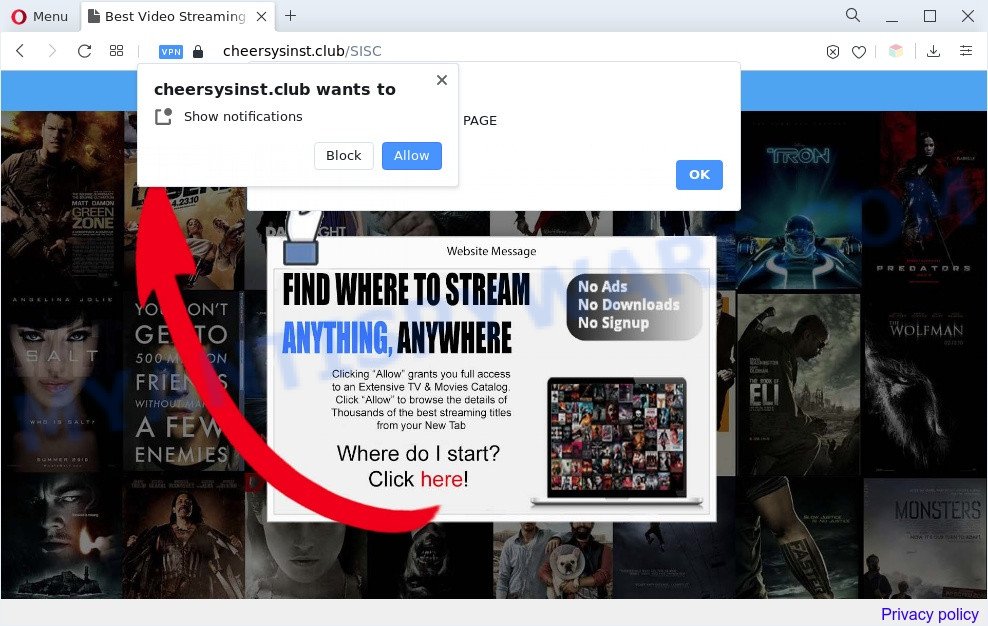Click the 'FIND WHERE TO STREAM' headline
The width and height of the screenshot is (988, 626).
pyautogui.click(x=406, y=290)
